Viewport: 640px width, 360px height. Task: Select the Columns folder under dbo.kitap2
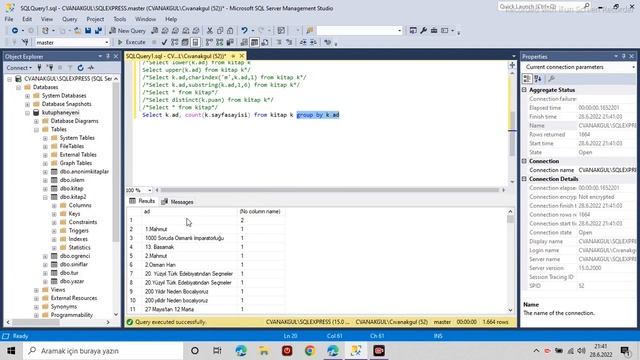click(x=80, y=205)
